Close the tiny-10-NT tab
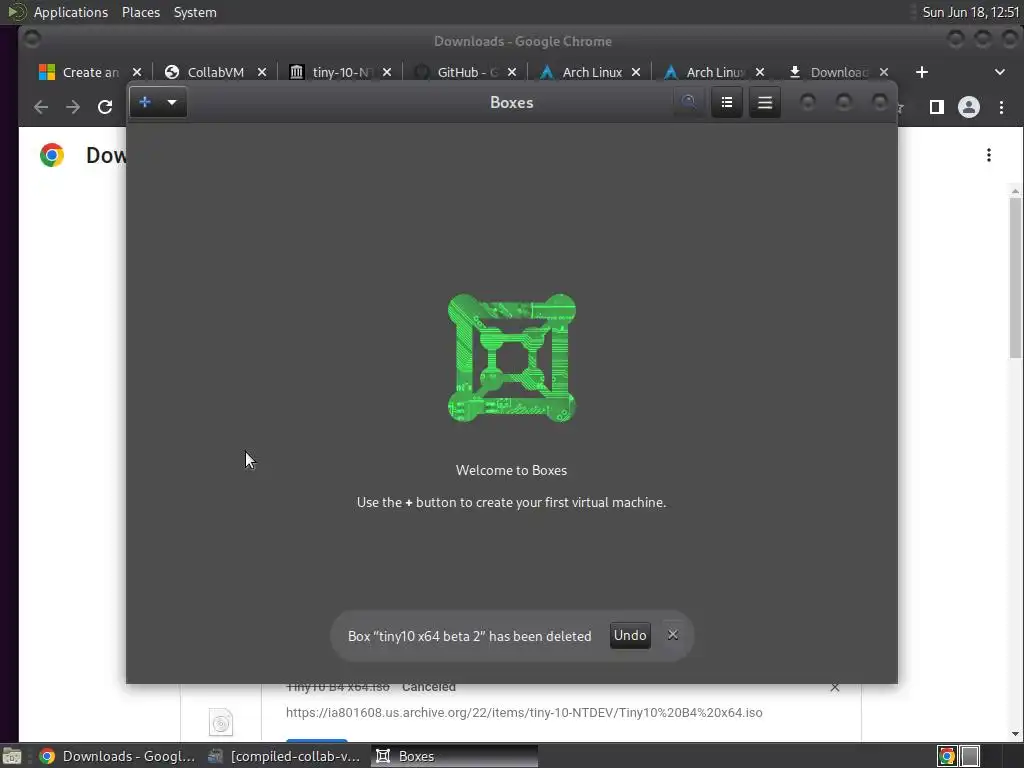The height and width of the screenshot is (768, 1024). point(387,72)
